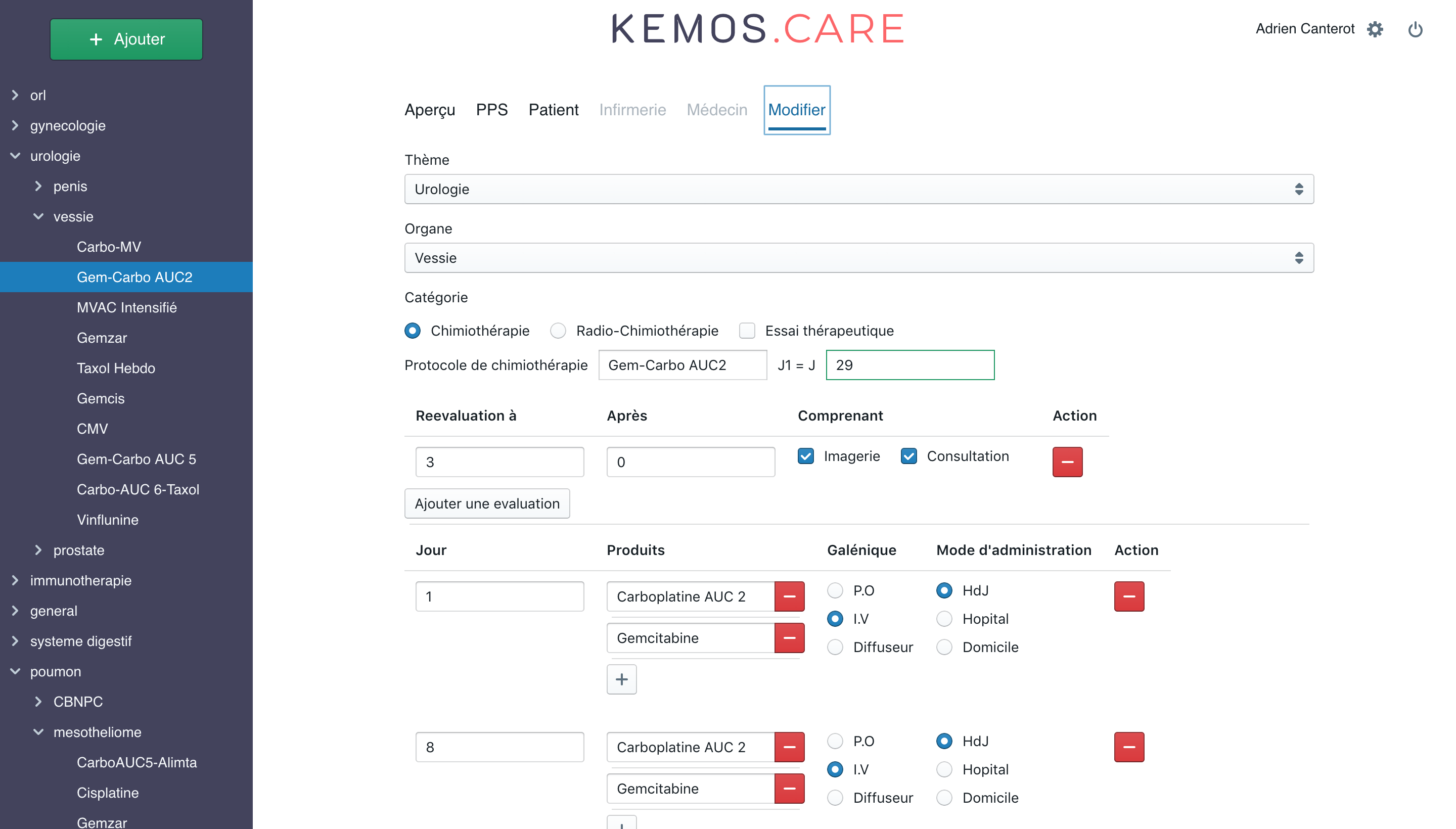Remove Carboplatine AUC 2 from day 1
Image resolution: width=1456 pixels, height=829 pixels.
point(789,596)
